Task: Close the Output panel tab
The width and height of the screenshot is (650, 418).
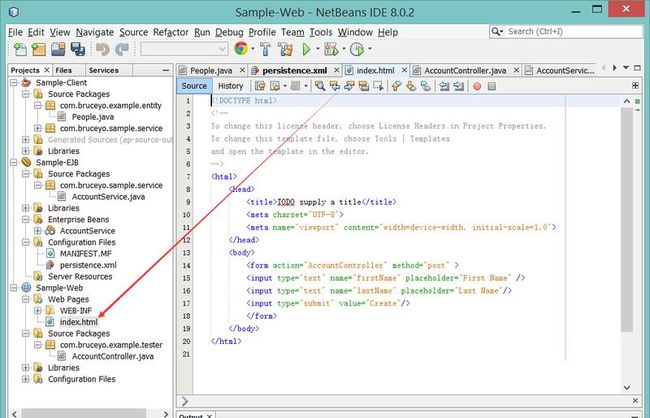Action: click(x=210, y=416)
